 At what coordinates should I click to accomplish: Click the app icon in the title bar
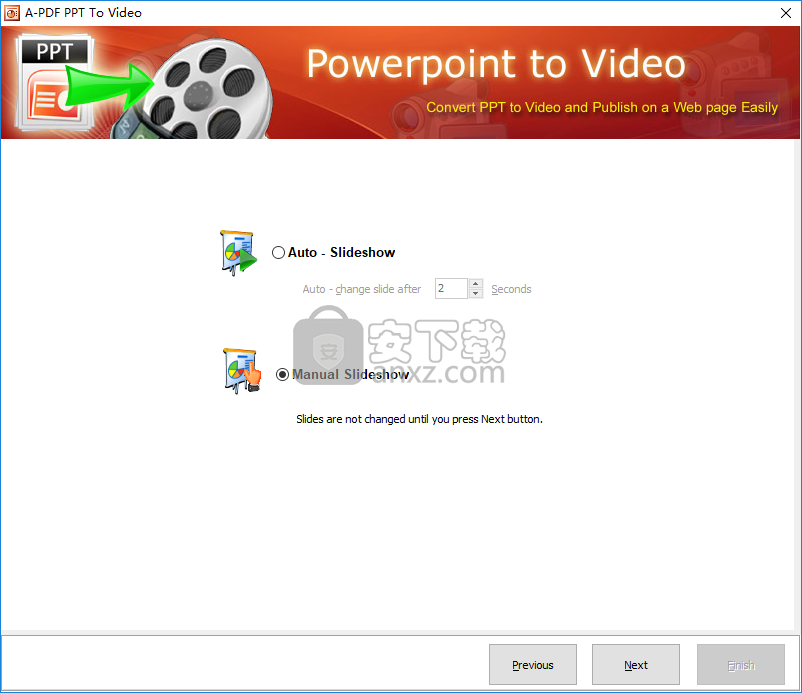pos(11,13)
